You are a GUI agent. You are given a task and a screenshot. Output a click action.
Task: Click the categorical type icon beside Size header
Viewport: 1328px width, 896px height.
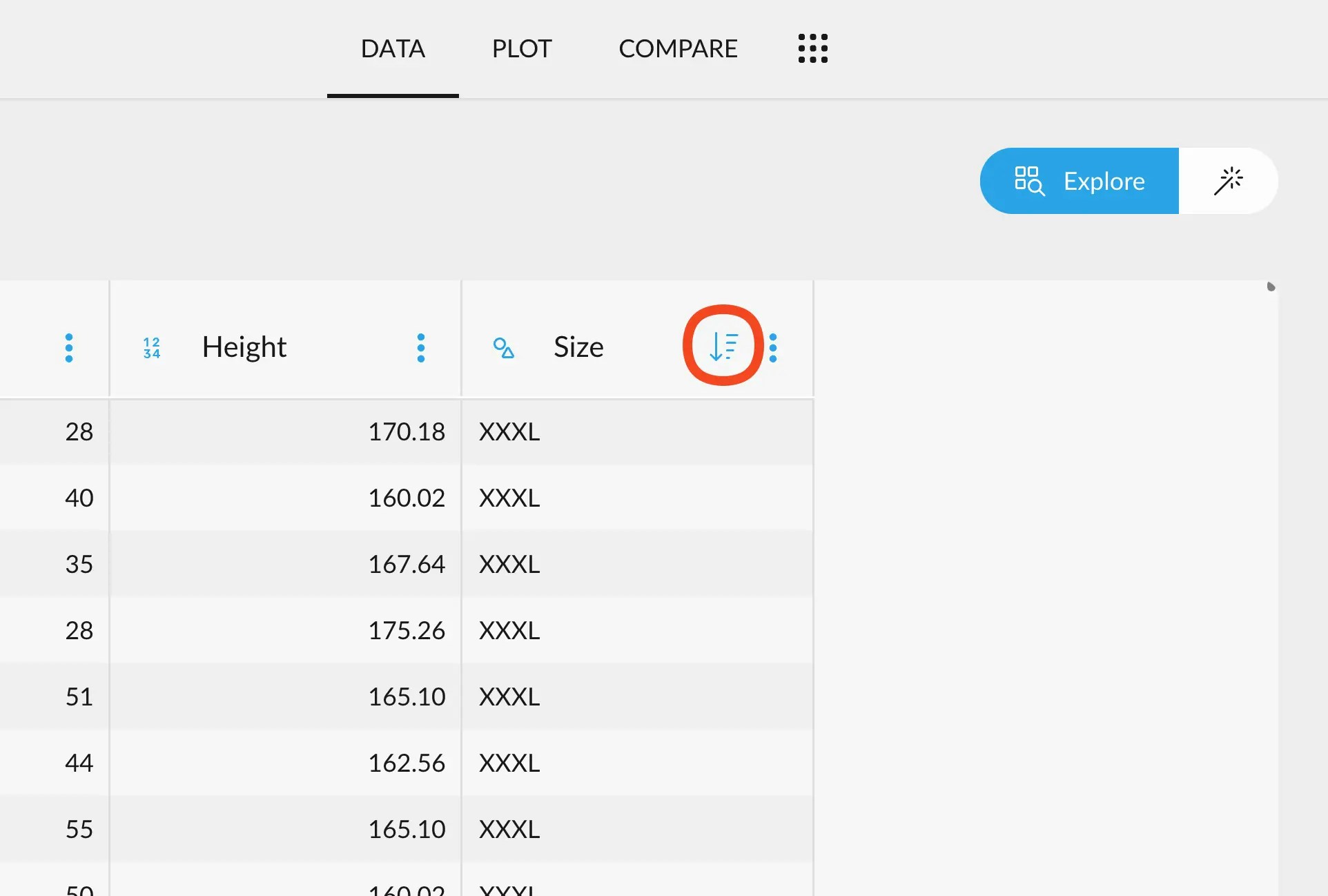[503, 347]
